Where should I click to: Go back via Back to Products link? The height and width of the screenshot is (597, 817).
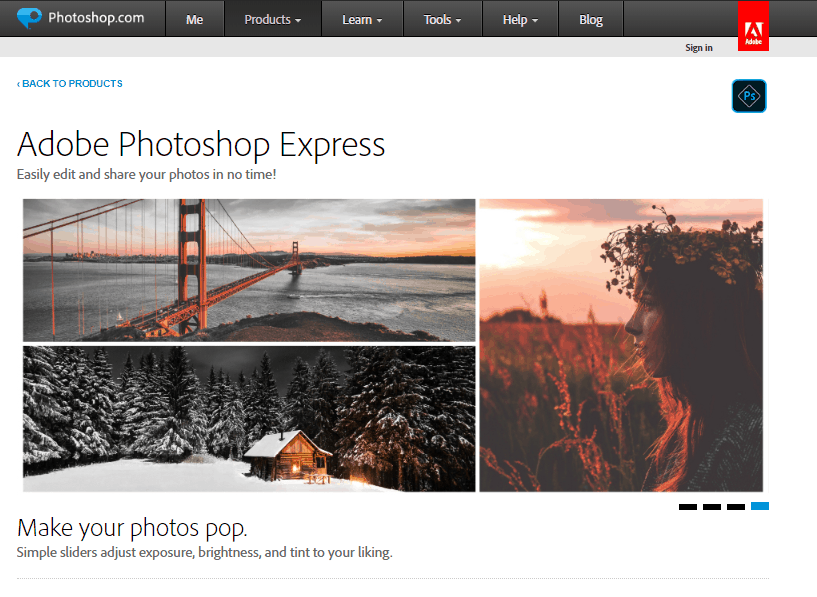point(69,83)
